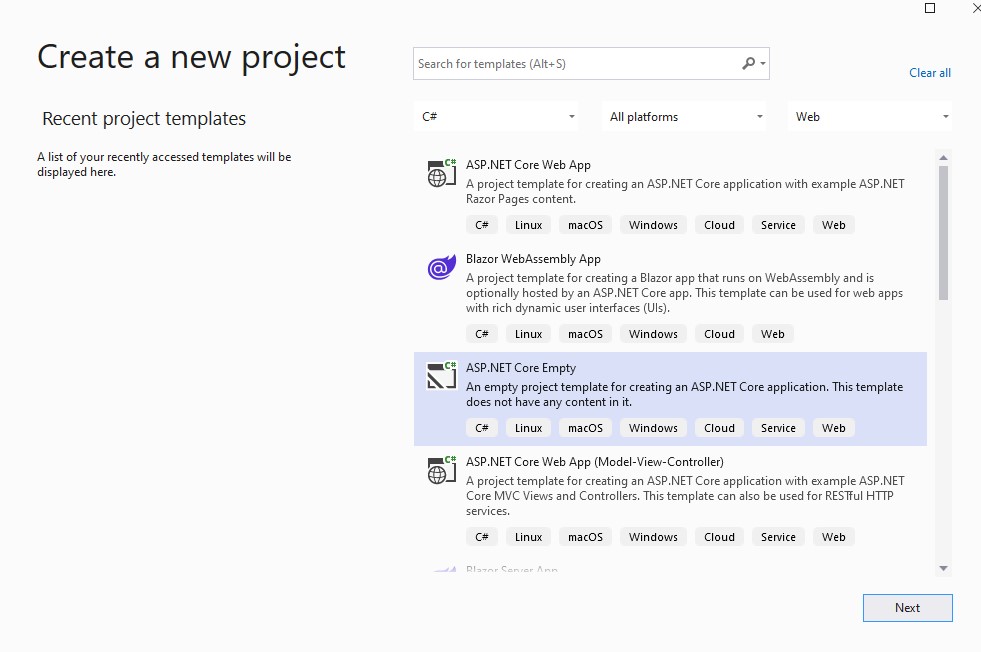Click the Next button
Viewport: 981px width, 652px height.
point(907,608)
